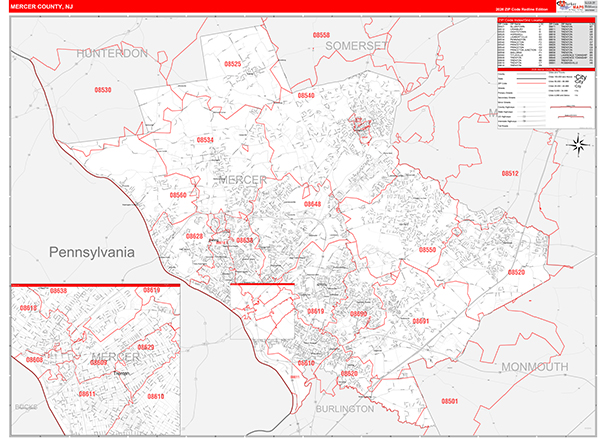Select the BURLINGTON county label
The width and height of the screenshot is (600, 438).
tap(345, 409)
